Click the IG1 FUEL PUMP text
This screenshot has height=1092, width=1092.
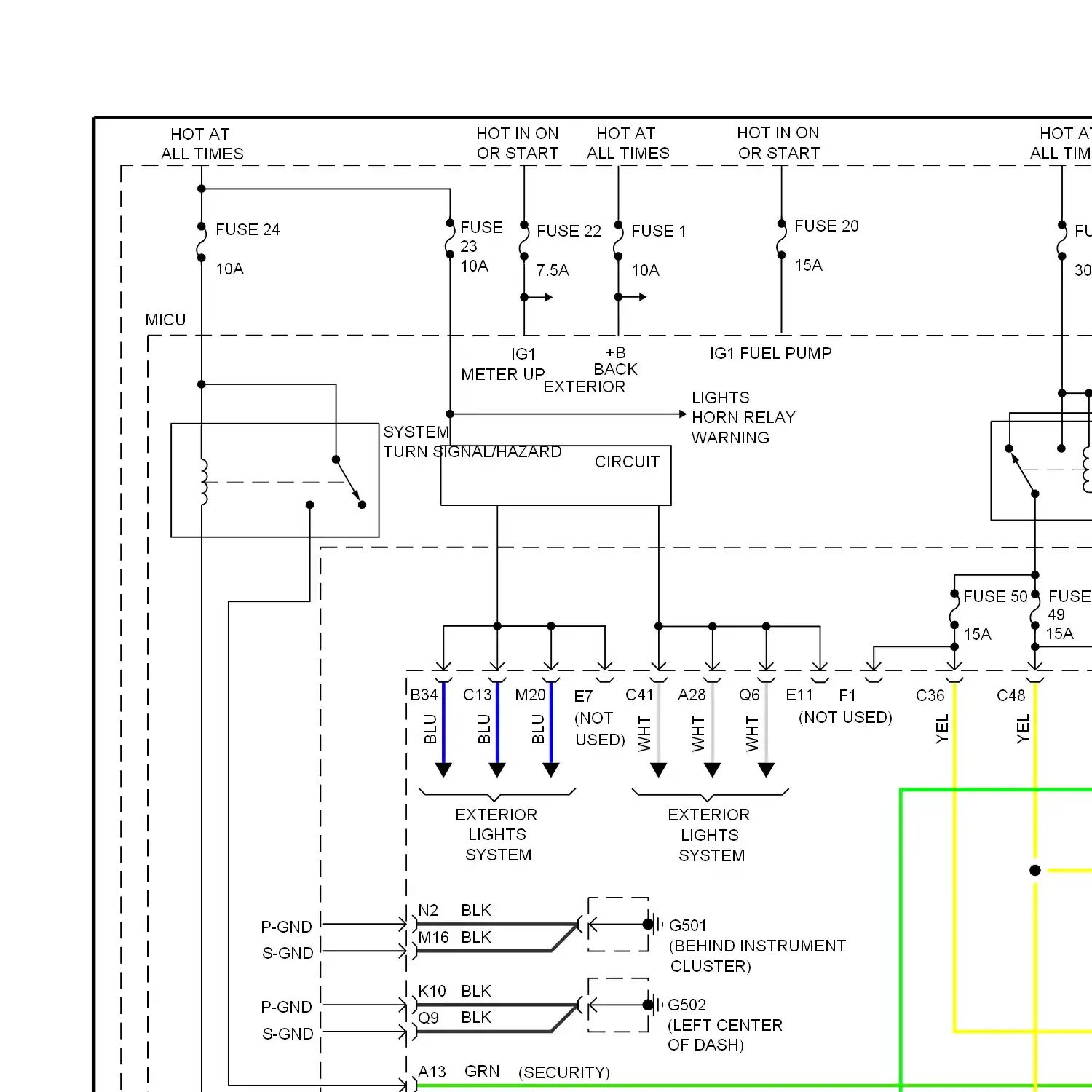770,353
